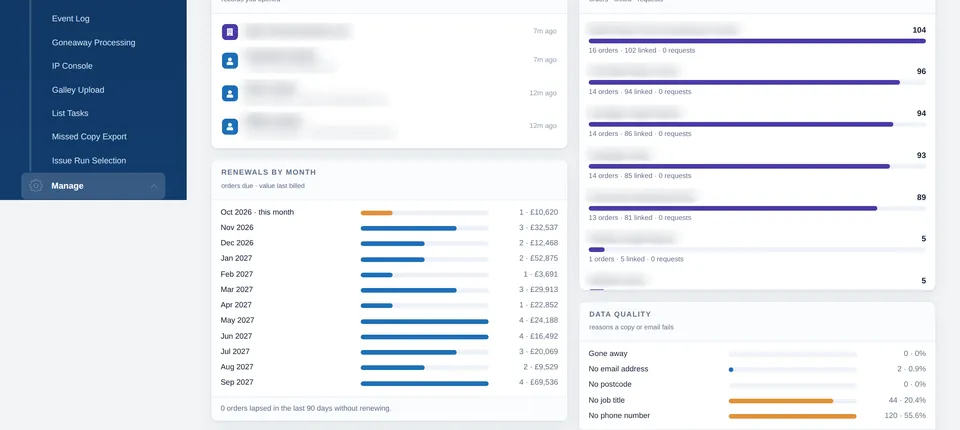Click the last 12m ago person icon
This screenshot has height=430, width=960.
(230, 127)
